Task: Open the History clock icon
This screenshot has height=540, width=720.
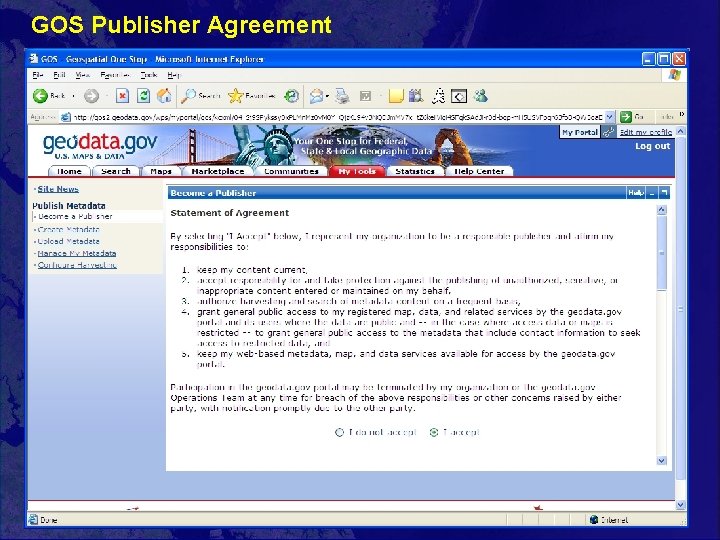Action: point(292,96)
